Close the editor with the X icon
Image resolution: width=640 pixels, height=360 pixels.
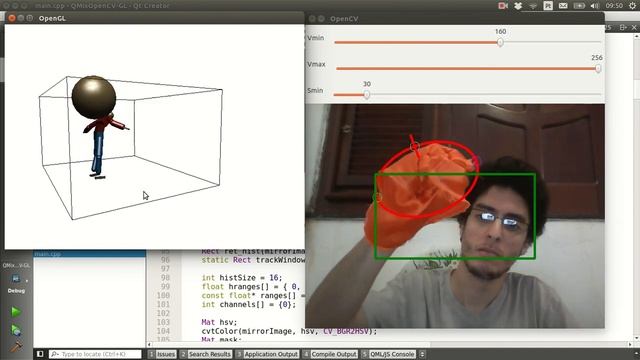coord(634,27)
